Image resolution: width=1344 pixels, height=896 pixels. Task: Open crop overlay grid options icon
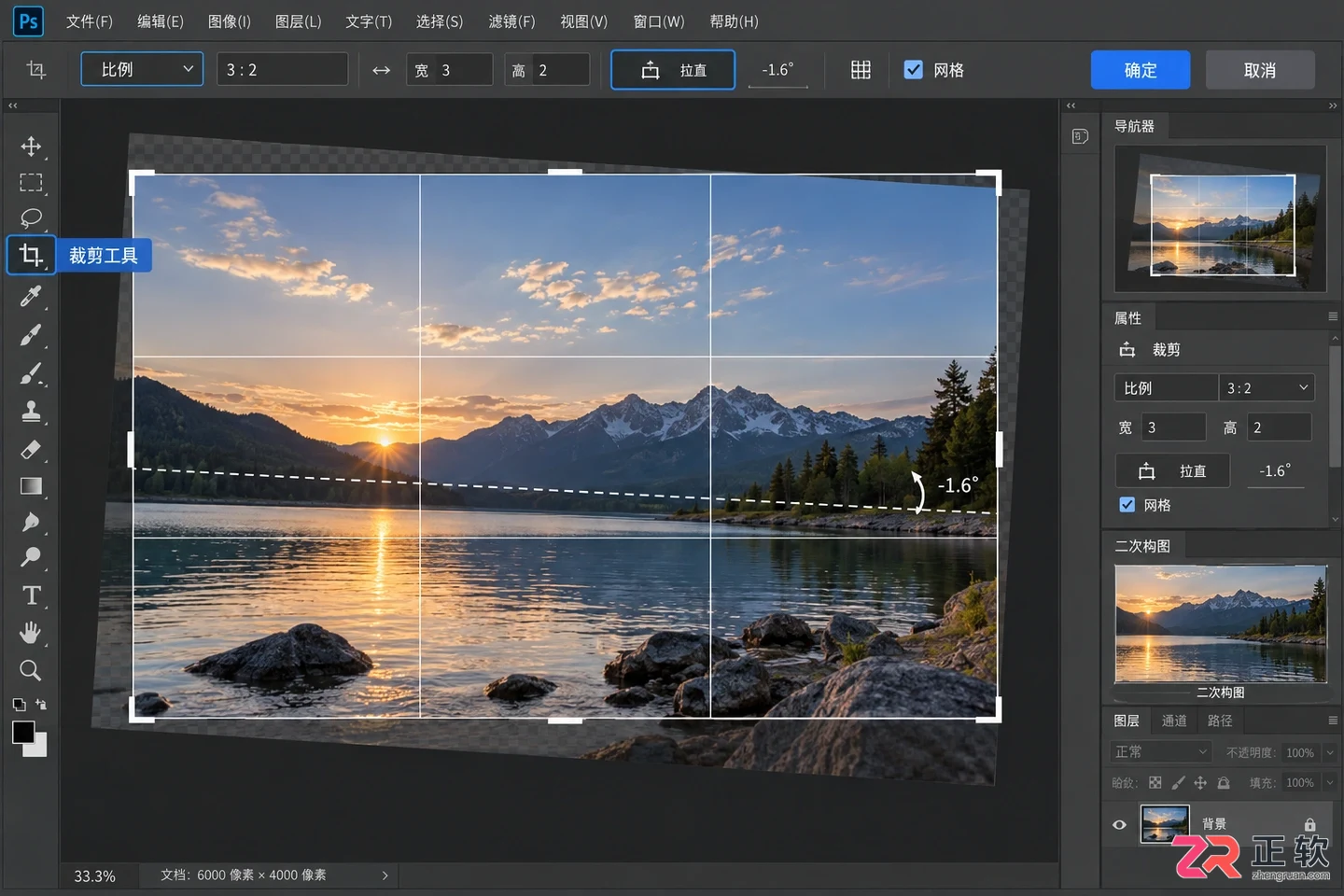click(861, 70)
